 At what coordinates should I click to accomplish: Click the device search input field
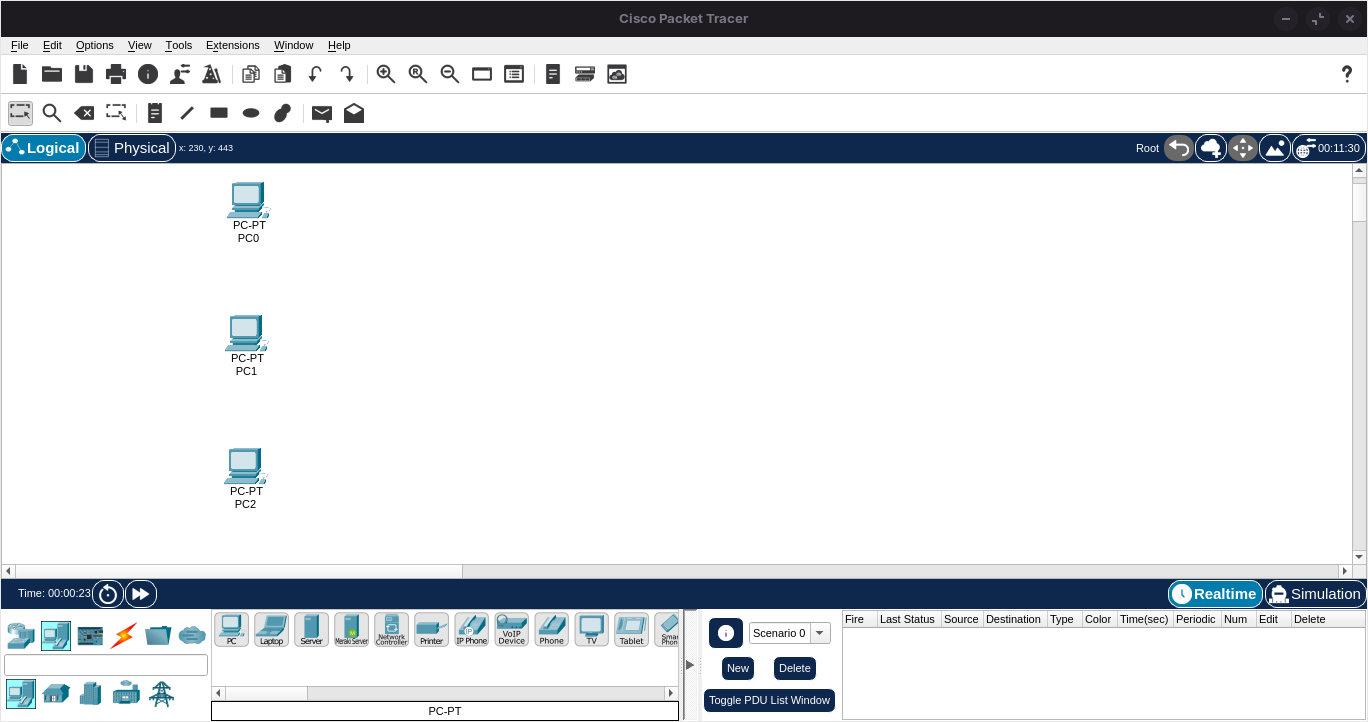[106, 665]
